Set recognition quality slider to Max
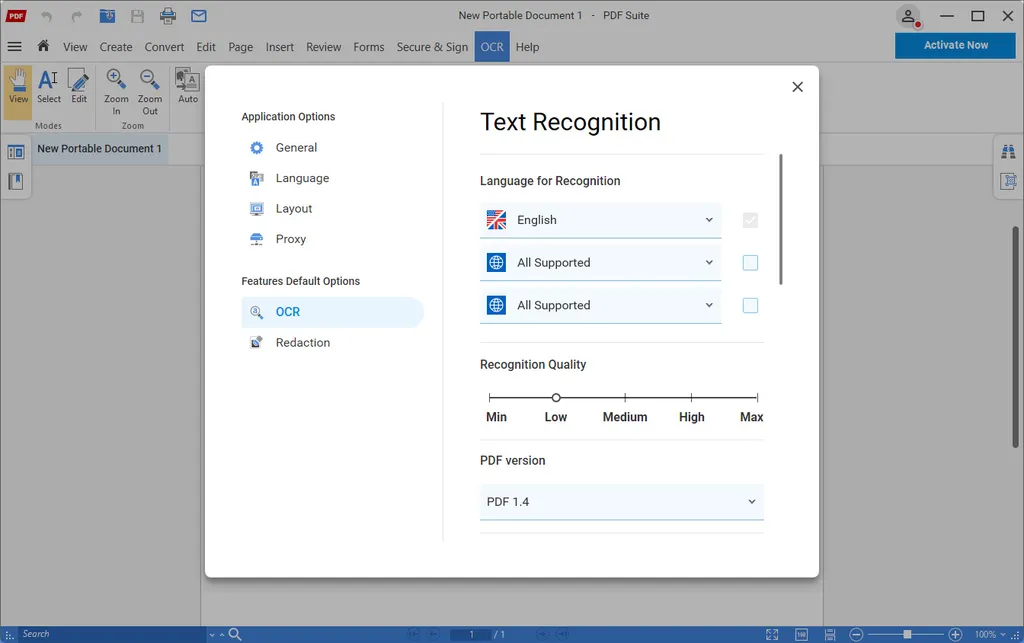 tap(757, 398)
